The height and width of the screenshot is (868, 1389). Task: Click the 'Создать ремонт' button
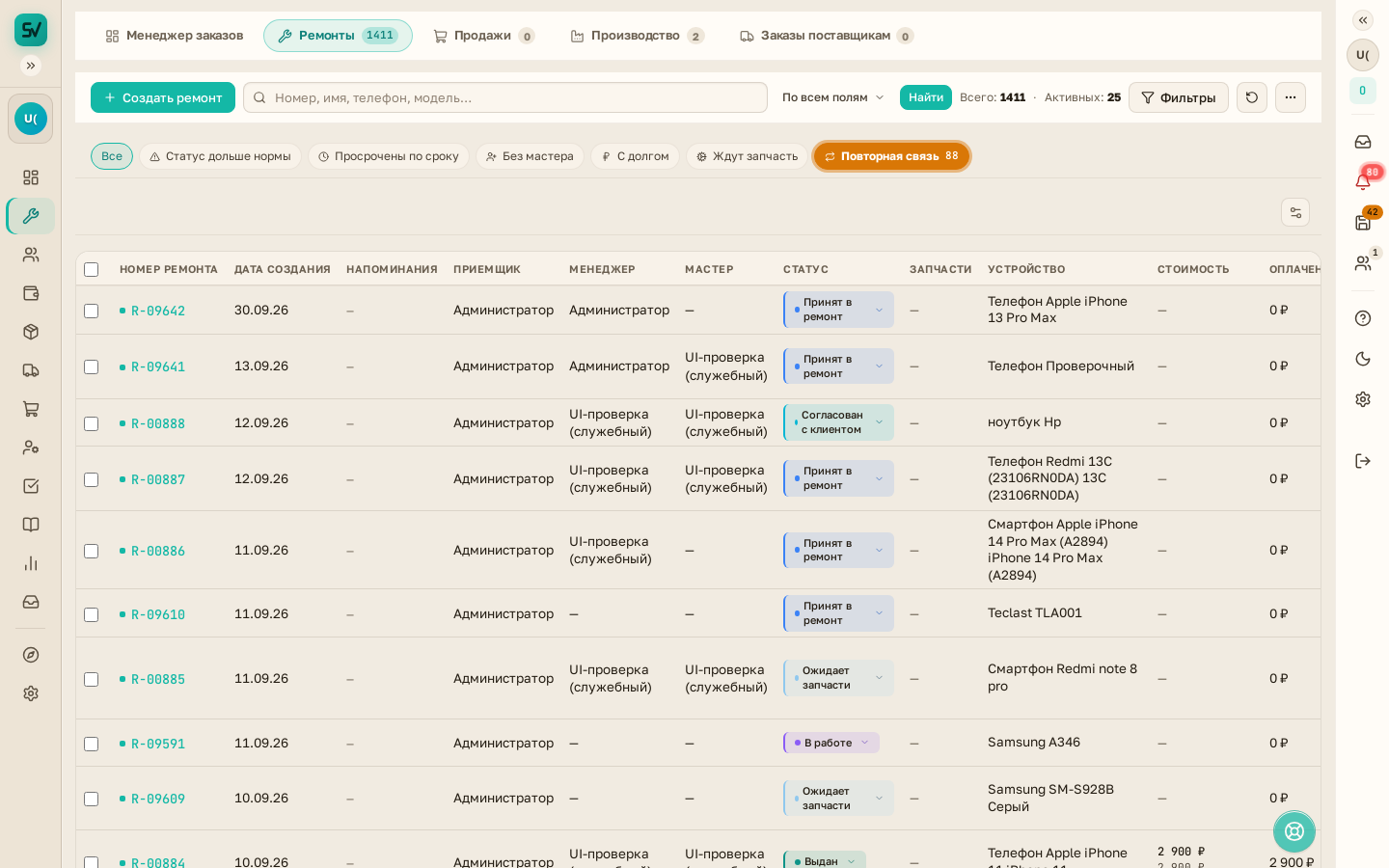[x=163, y=97]
